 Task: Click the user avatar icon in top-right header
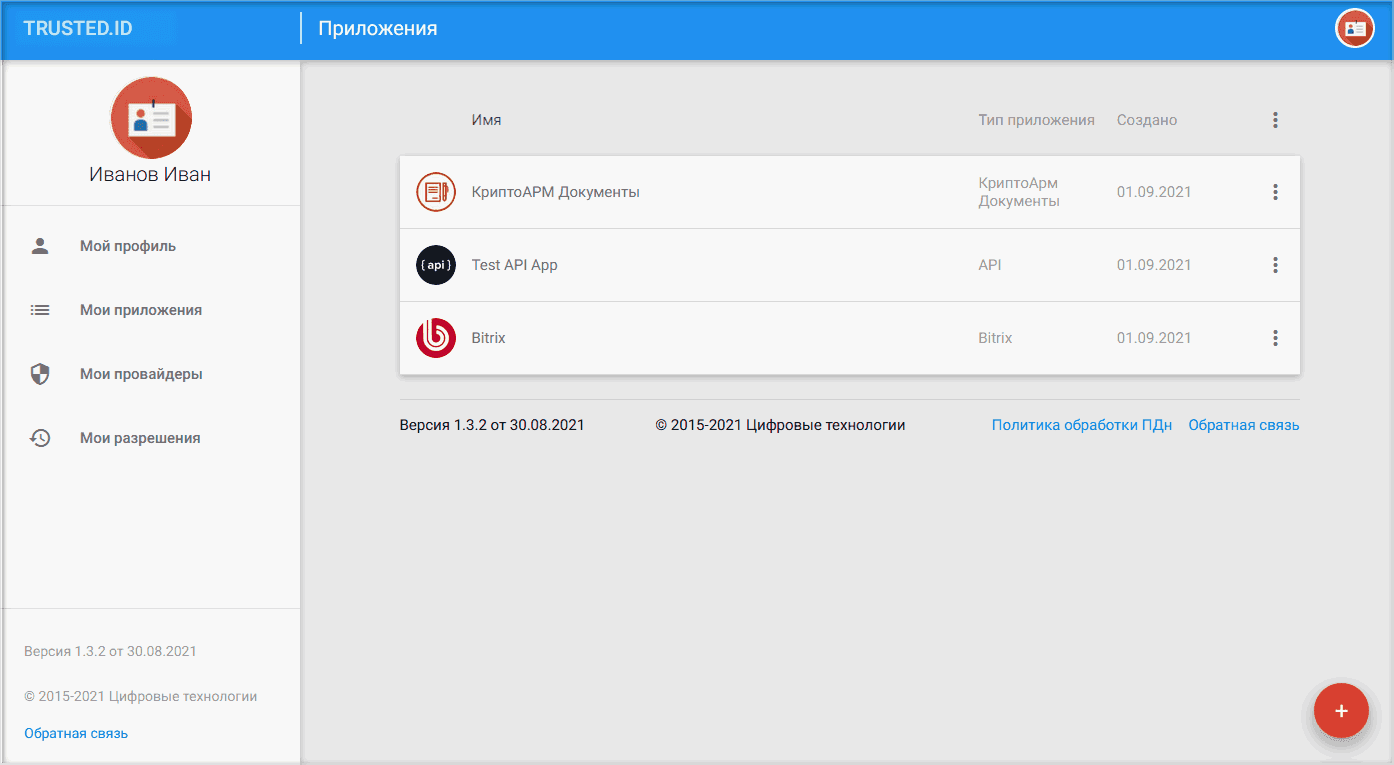click(1355, 28)
